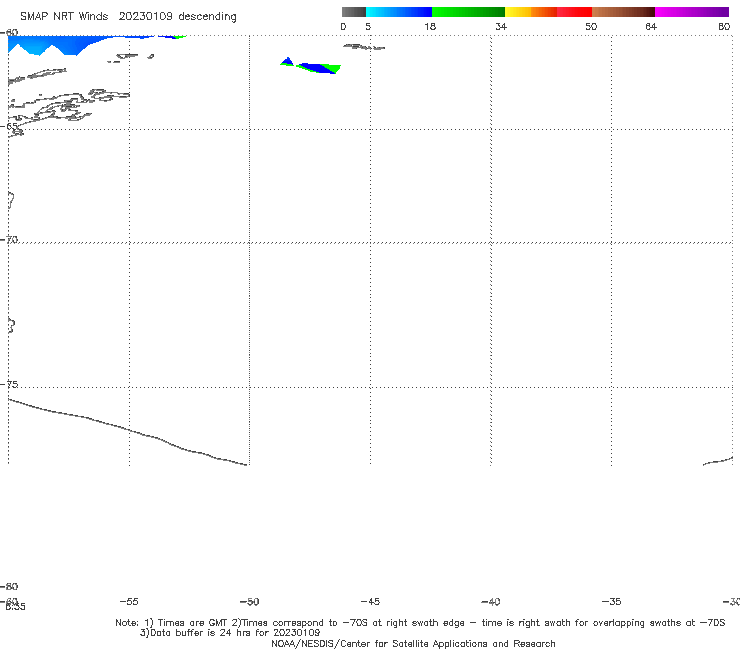Click the note 'Data buffer is 24 hrs for 20230109'
This screenshot has height=650, width=740.
click(x=230, y=633)
